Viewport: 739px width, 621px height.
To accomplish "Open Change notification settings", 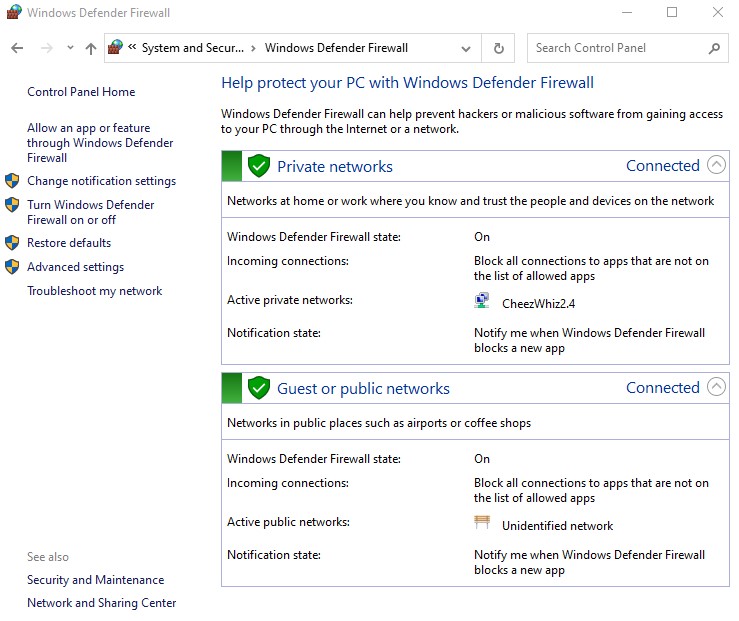I will 101,181.
